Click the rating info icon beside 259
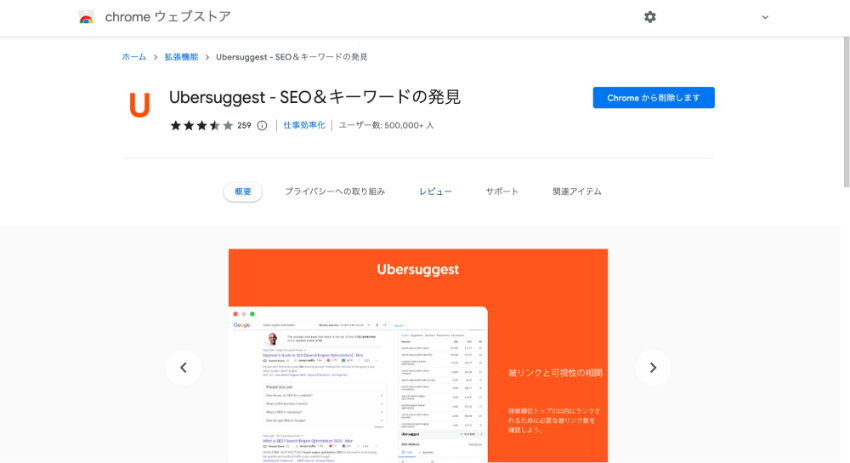 (x=262, y=126)
